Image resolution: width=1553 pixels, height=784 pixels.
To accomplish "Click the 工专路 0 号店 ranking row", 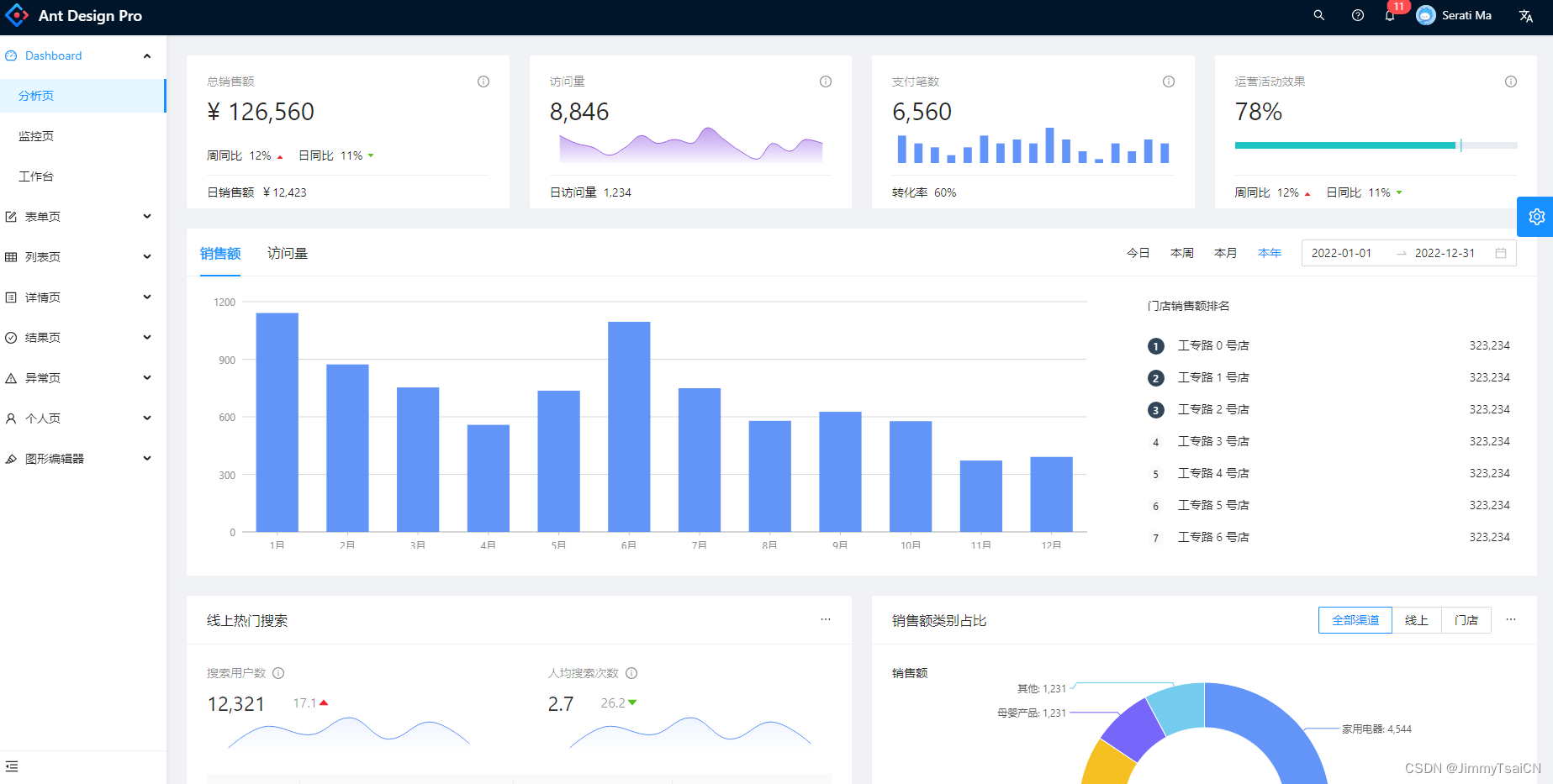I will coord(1329,345).
